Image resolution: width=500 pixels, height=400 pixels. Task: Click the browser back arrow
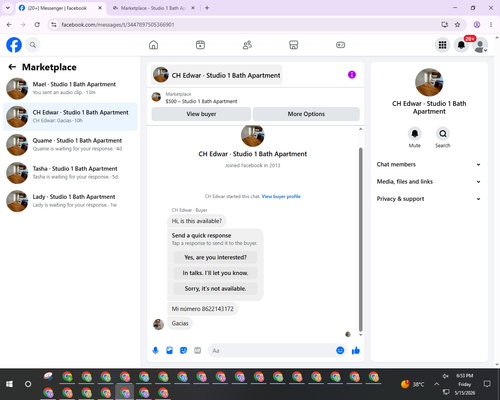click(x=9, y=25)
